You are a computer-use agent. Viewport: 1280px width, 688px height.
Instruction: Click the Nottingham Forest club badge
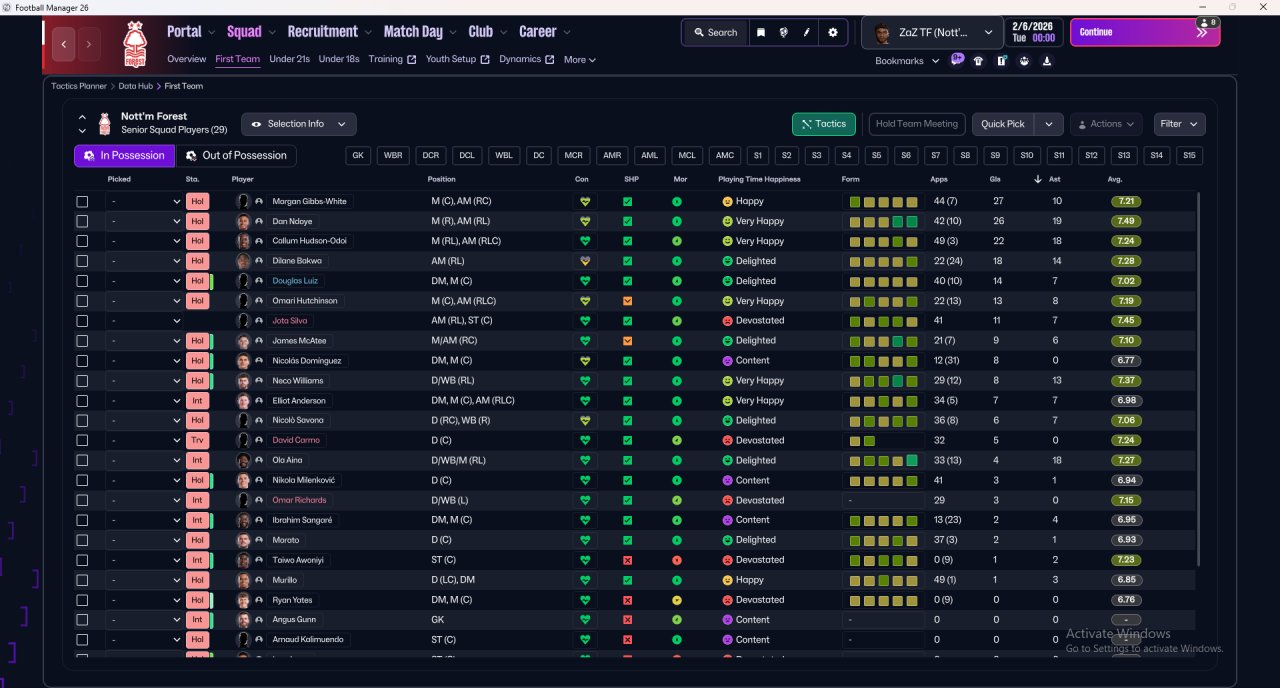click(x=134, y=43)
